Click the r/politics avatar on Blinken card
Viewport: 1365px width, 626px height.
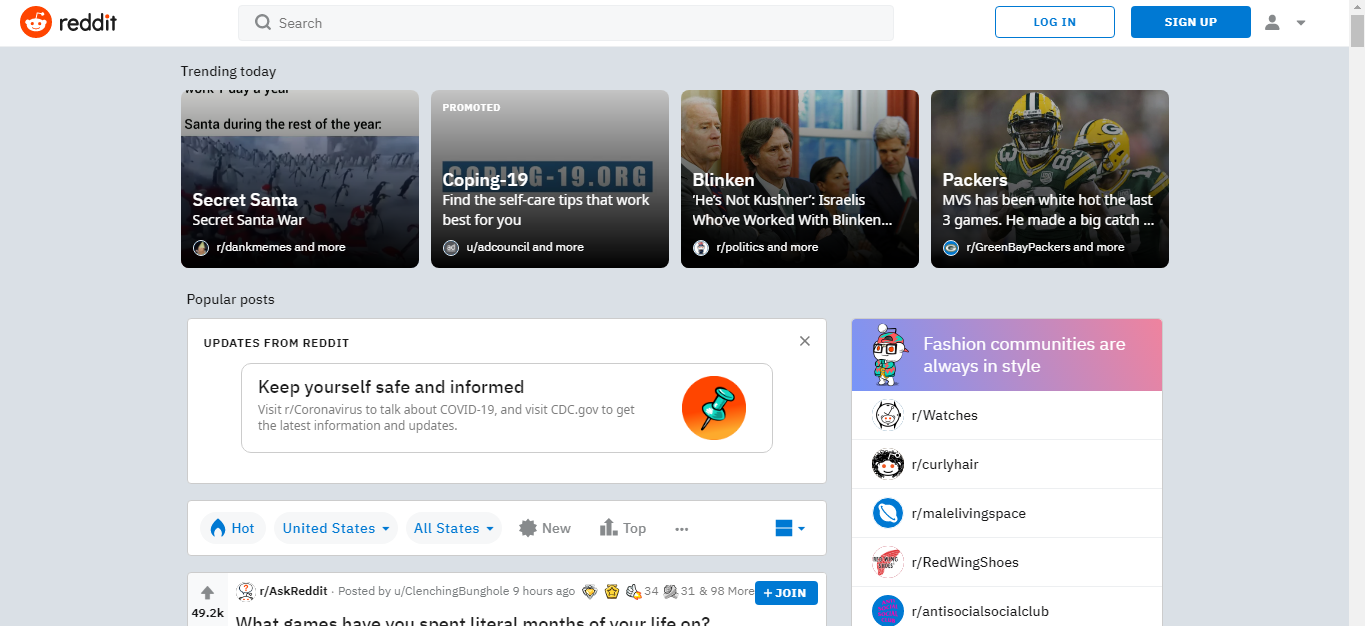coord(701,247)
